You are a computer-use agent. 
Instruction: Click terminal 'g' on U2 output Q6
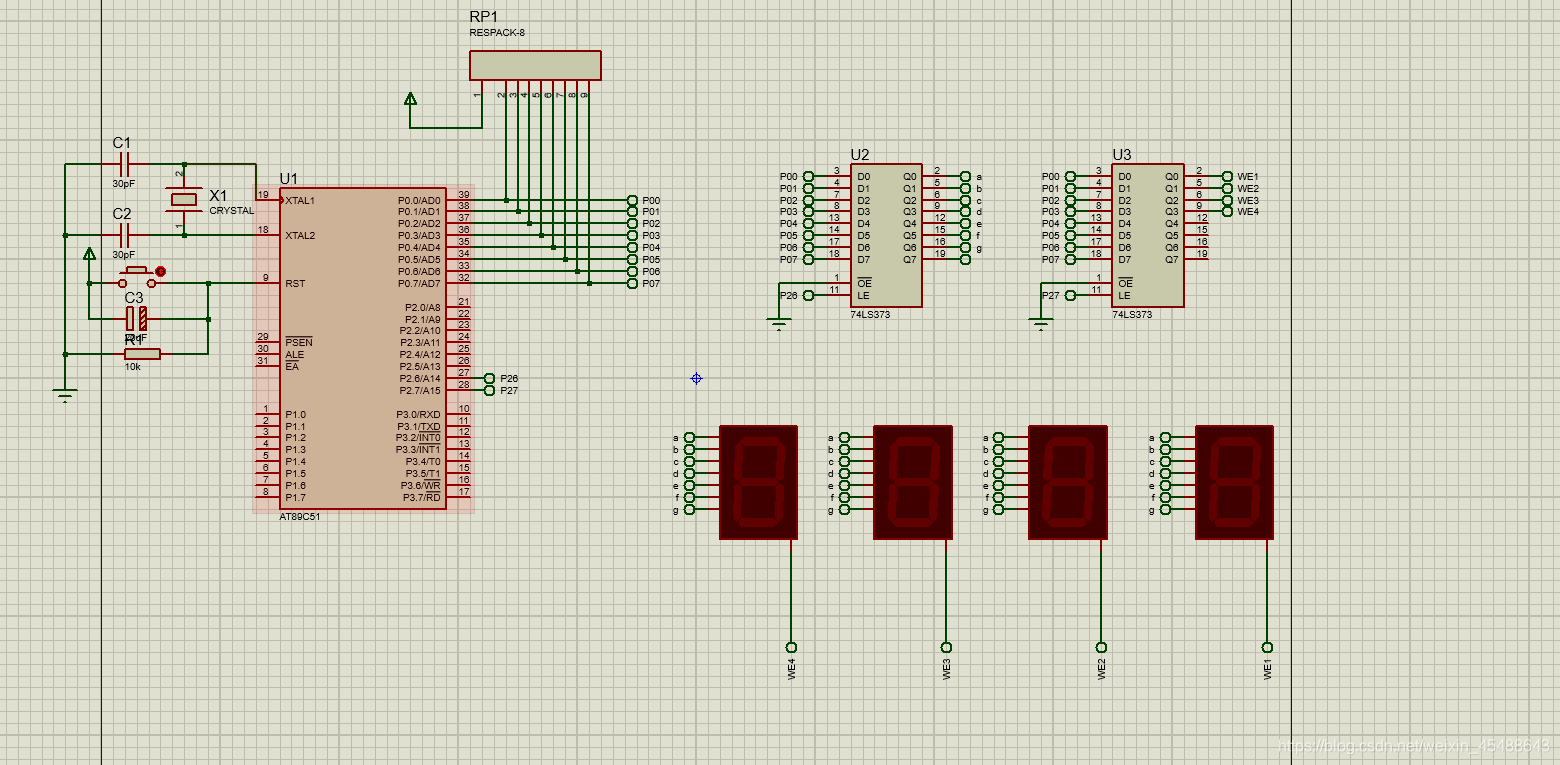click(965, 248)
